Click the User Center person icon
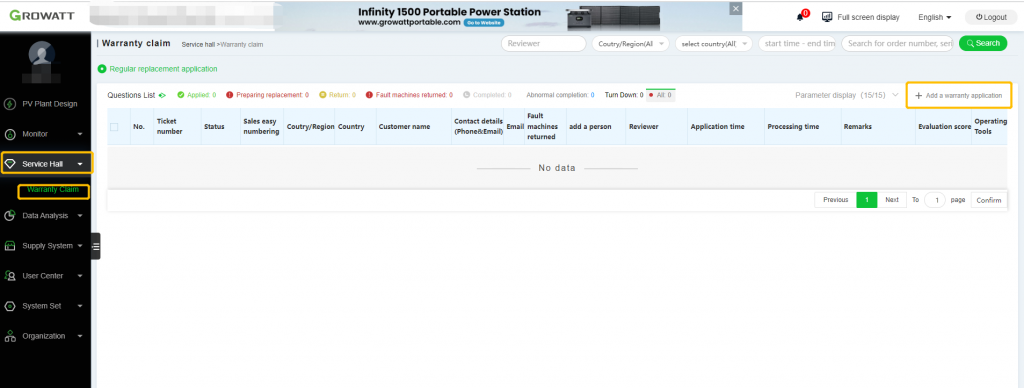 pyautogui.click(x=10, y=276)
